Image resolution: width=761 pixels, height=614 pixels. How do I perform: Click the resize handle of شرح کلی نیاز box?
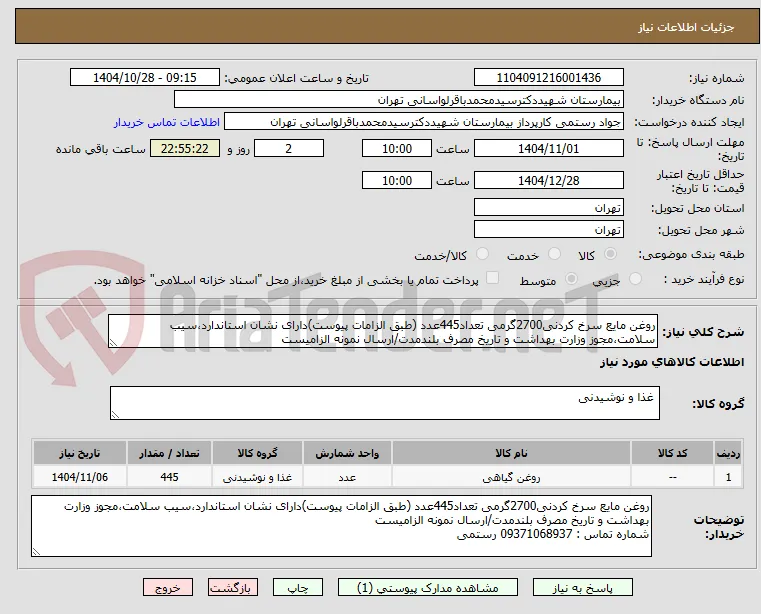click(113, 343)
